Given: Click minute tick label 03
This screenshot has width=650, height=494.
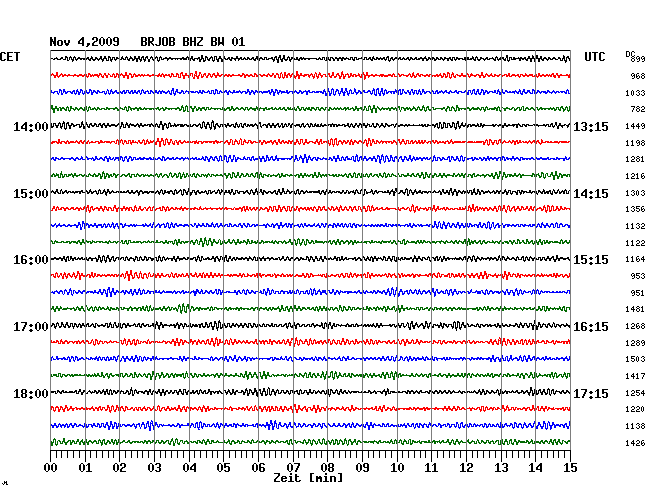Looking at the screenshot, I should click(154, 468).
